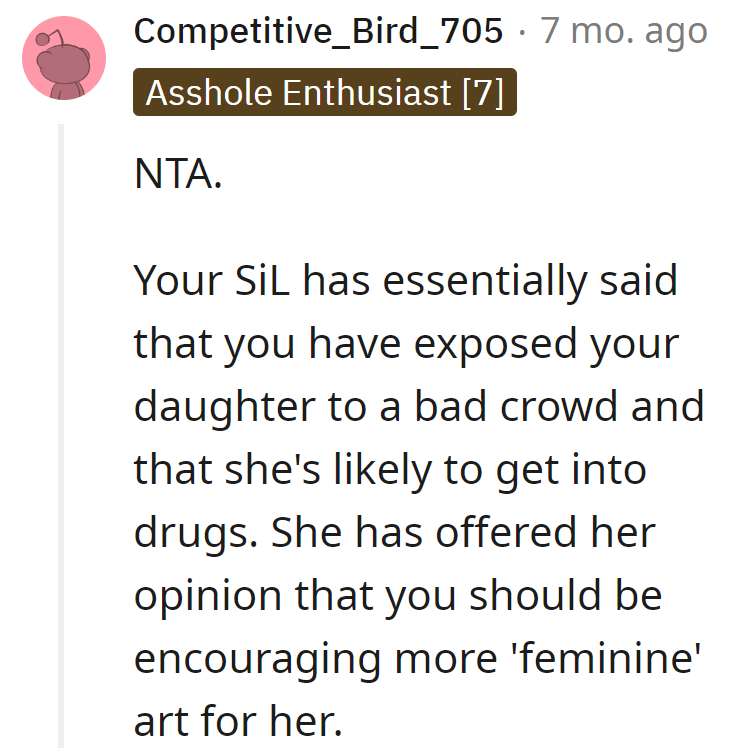Click the '7 mo. ago' timestamp
Image resolution: width=738 pixels, height=748 pixels.
pyautogui.click(x=625, y=32)
